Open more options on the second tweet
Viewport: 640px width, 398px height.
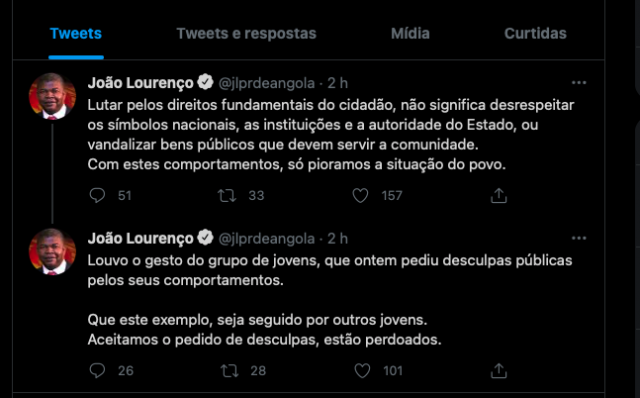click(579, 238)
